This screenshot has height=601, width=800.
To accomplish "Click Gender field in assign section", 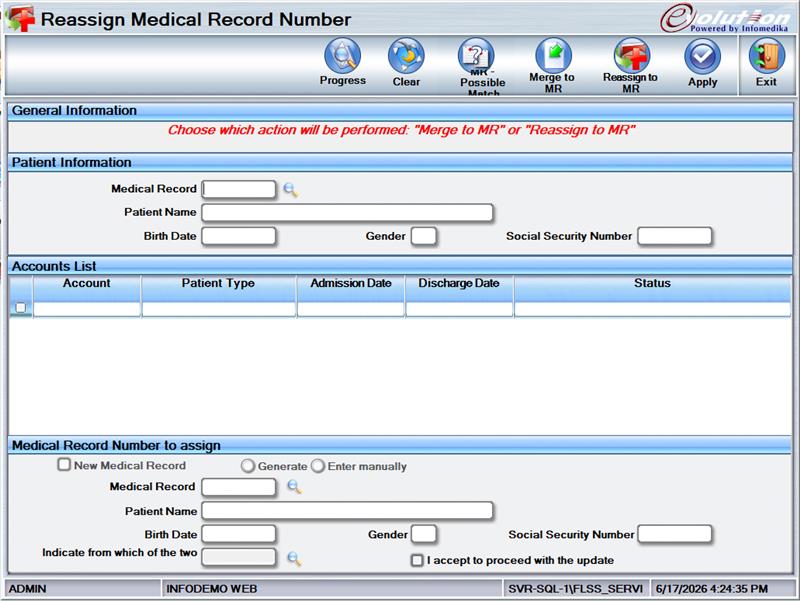I will (423, 534).
